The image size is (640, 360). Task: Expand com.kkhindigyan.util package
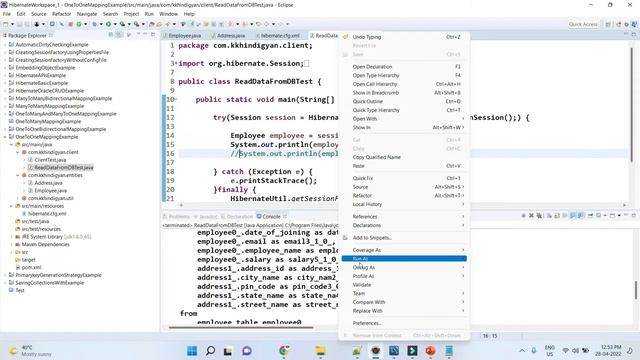click(18, 198)
